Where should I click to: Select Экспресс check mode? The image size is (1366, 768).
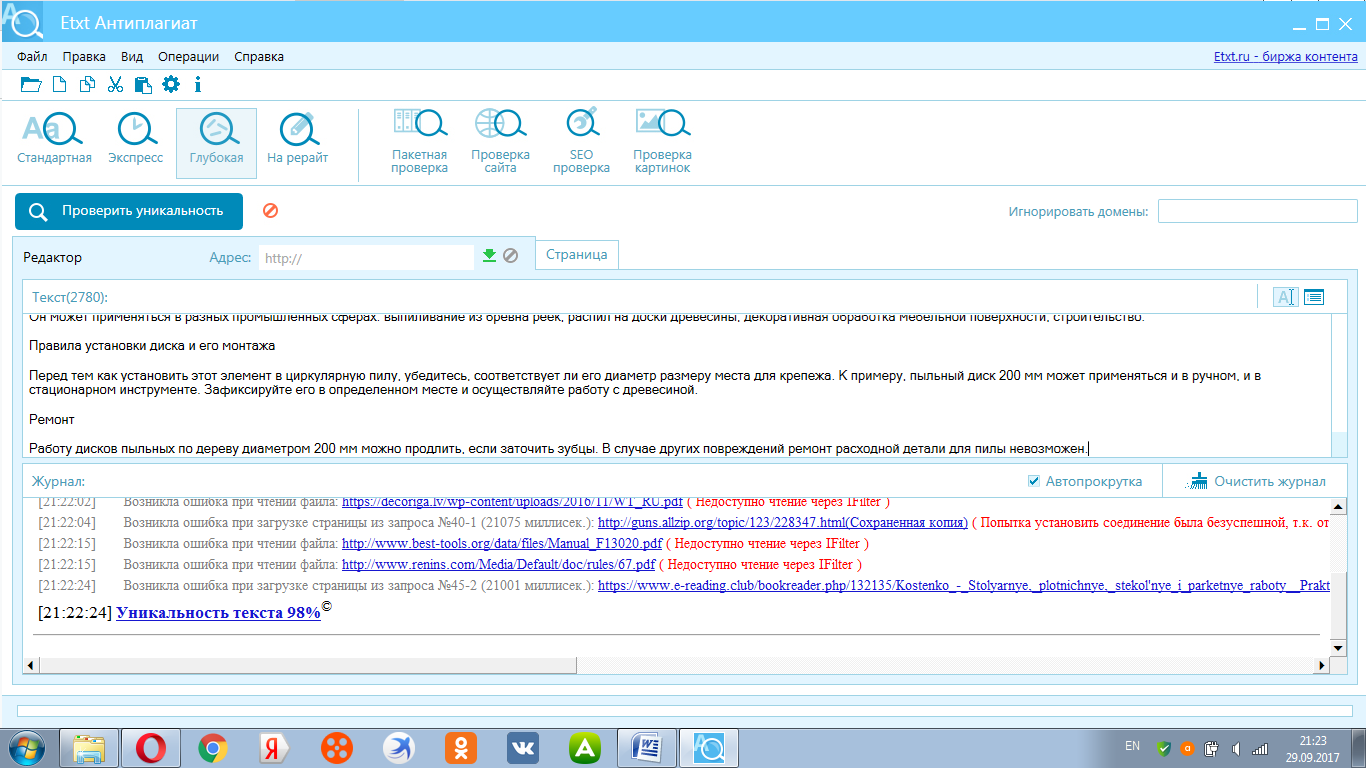click(136, 139)
